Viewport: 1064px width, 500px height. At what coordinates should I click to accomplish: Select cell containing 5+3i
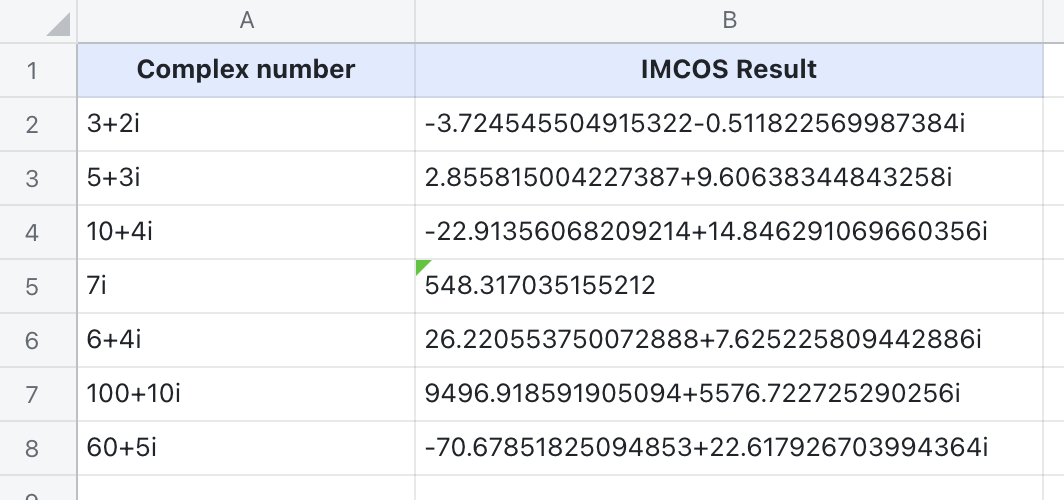[246, 178]
